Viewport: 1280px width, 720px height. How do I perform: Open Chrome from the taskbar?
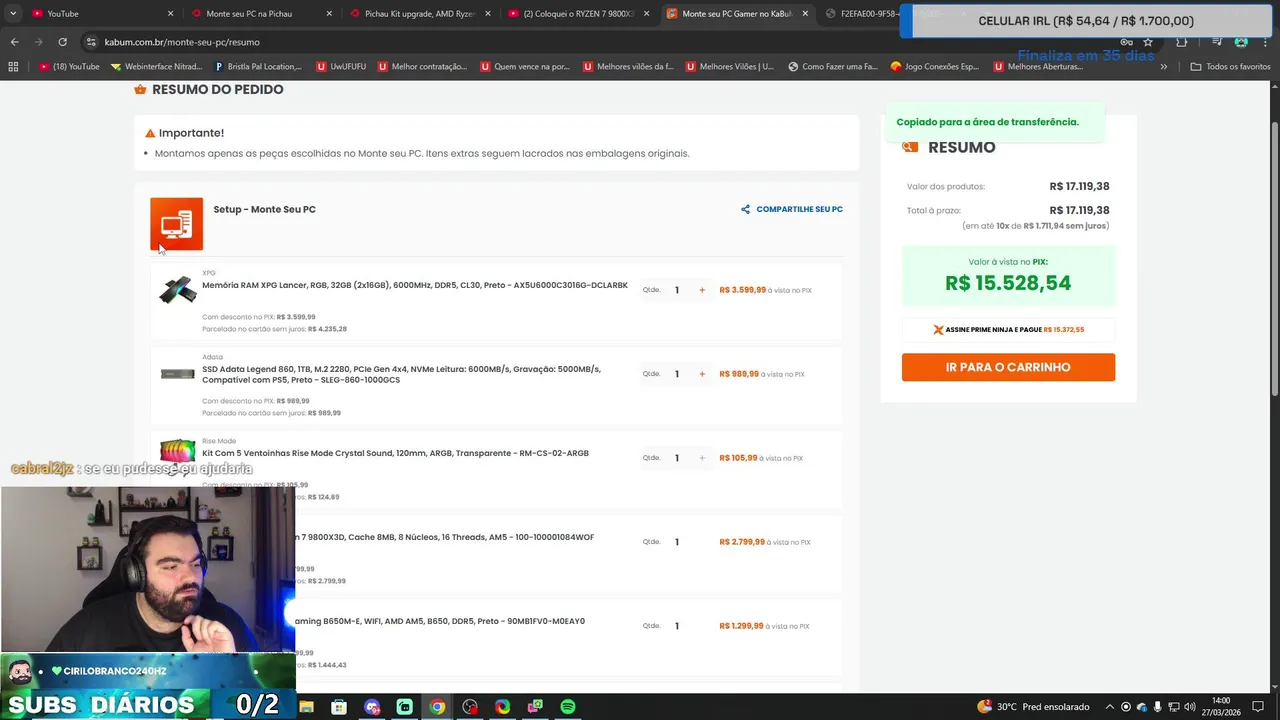(437, 707)
